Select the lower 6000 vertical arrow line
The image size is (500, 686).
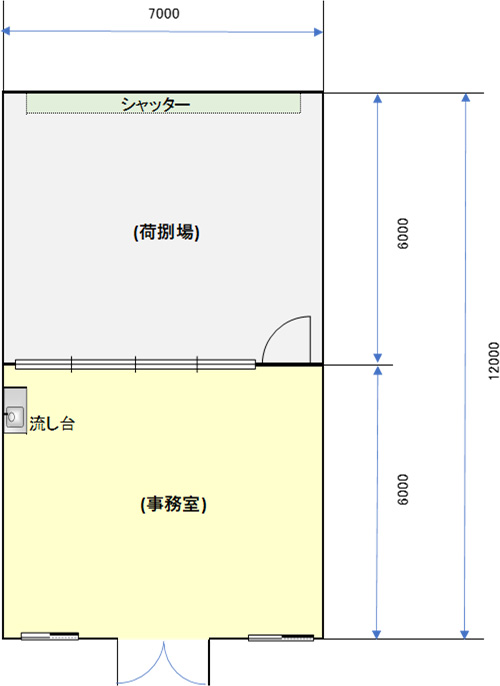click(377, 502)
